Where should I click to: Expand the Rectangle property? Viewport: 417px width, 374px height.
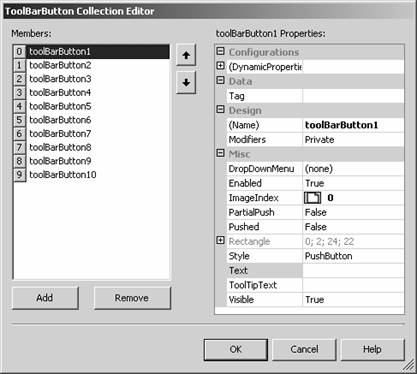[220, 240]
